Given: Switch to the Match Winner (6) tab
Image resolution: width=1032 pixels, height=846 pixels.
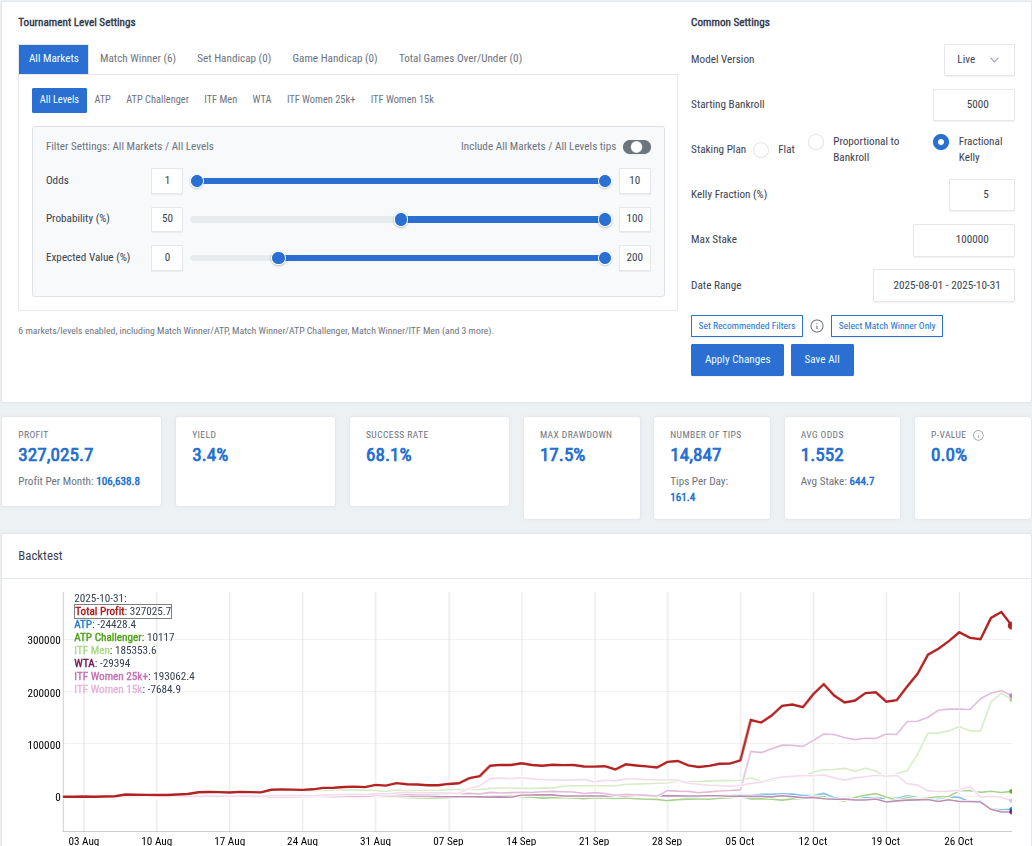Looking at the screenshot, I should tap(138, 59).
